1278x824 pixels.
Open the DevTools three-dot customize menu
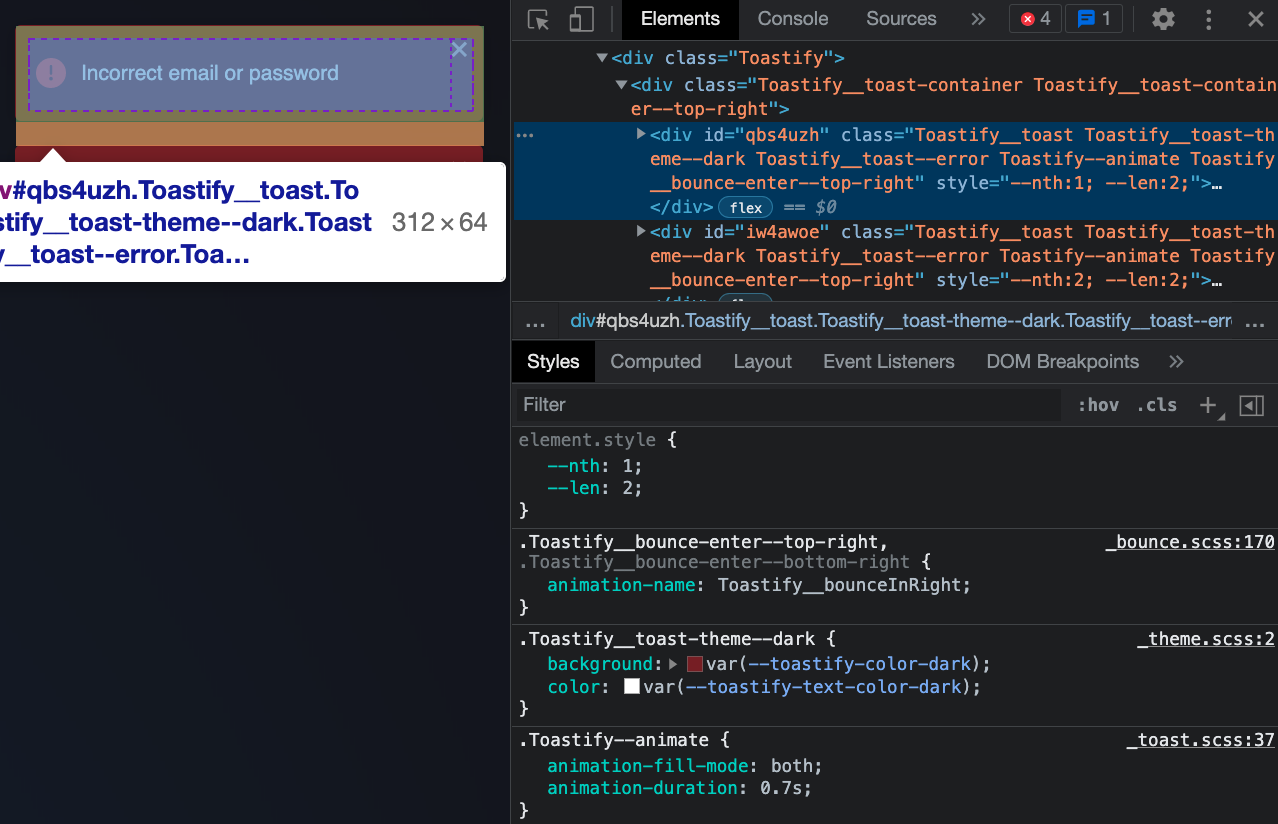click(x=1209, y=19)
